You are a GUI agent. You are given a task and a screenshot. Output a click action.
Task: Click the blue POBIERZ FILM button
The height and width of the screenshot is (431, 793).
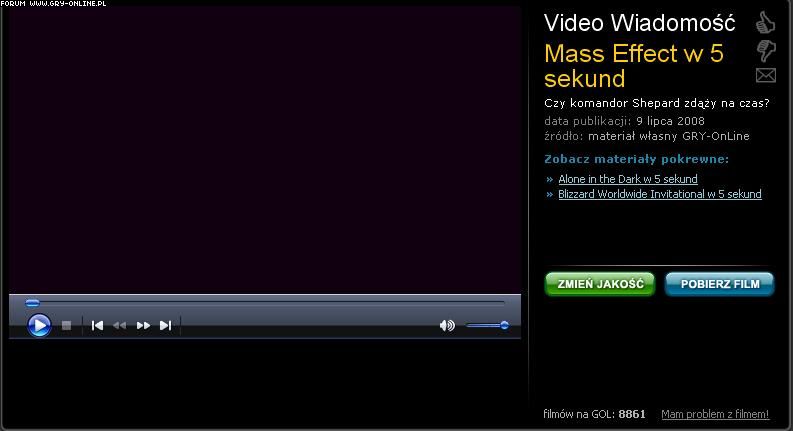click(x=719, y=284)
